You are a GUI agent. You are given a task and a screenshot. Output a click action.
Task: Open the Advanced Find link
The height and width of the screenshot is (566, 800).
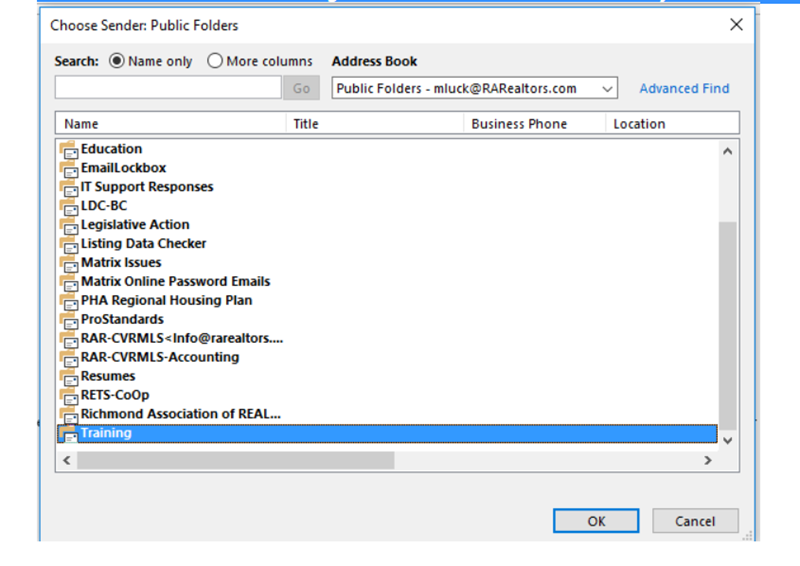(684, 88)
